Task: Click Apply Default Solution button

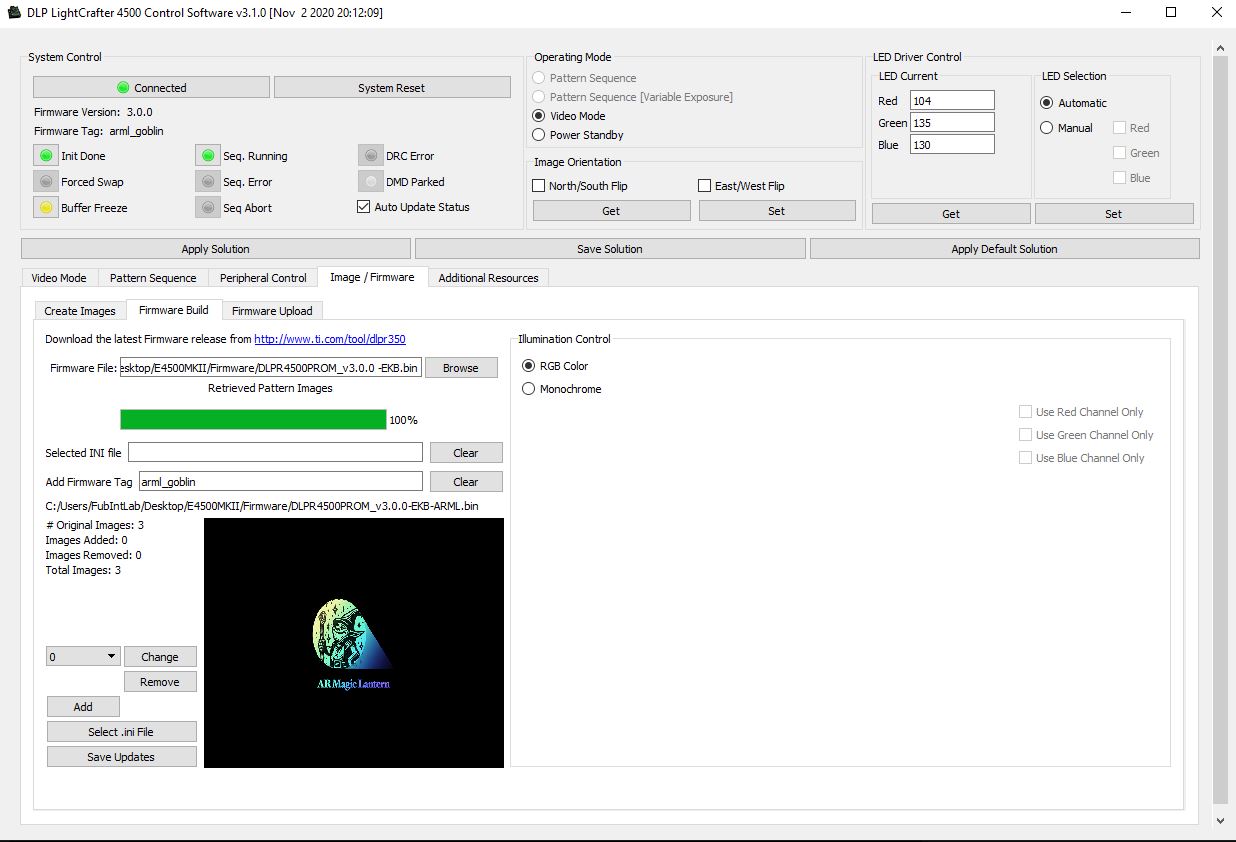Action: click(x=1004, y=249)
